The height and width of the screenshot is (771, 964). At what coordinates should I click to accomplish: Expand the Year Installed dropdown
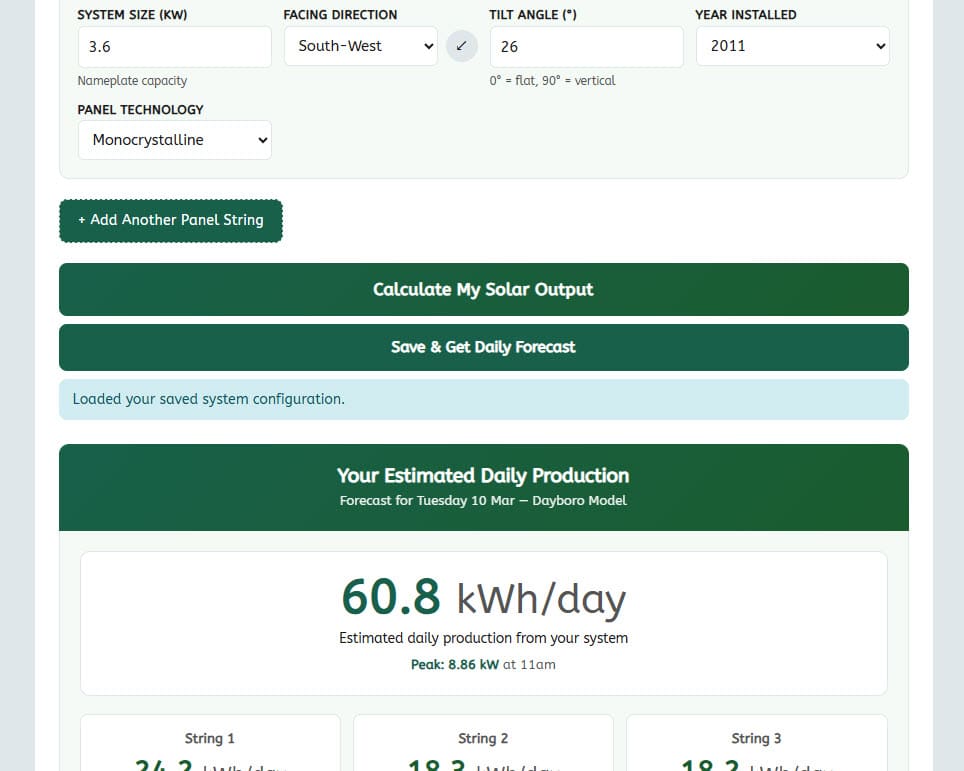(x=792, y=46)
